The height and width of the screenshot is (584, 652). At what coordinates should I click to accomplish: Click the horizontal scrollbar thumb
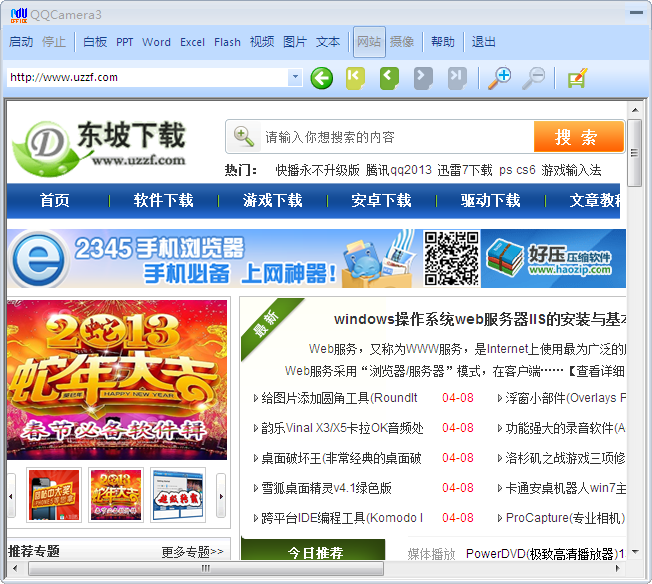(x=206, y=568)
